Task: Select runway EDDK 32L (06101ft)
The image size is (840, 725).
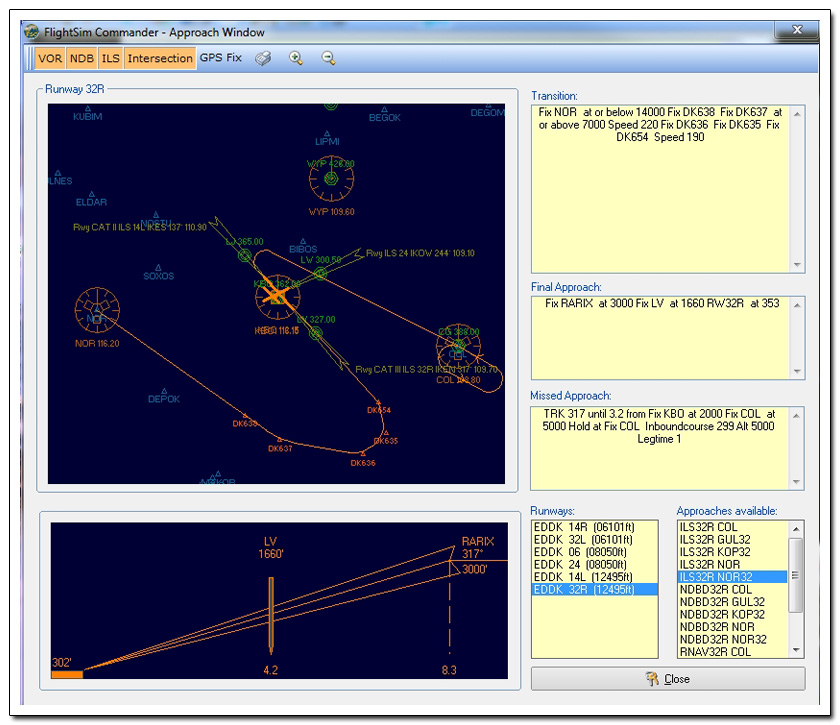Action: 594,540
